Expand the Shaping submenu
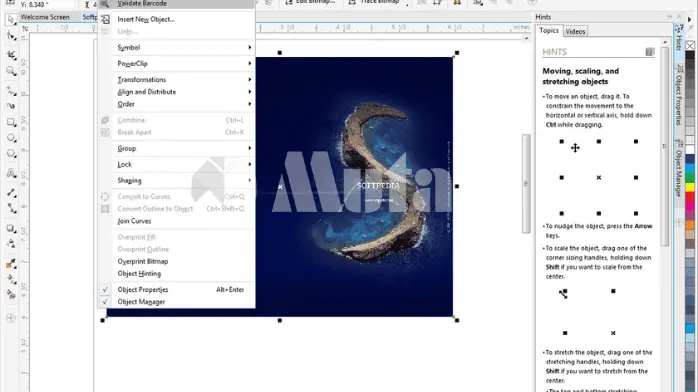The width and height of the screenshot is (698, 392). pos(177,180)
